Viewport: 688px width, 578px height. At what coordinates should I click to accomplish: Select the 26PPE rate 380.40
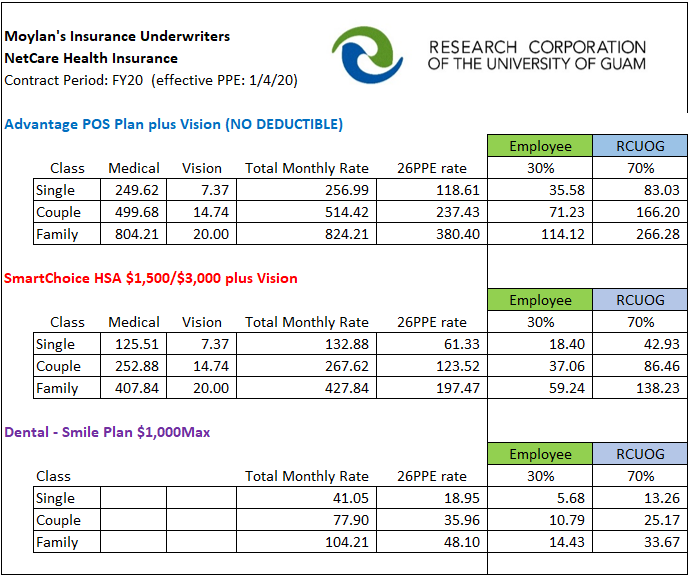[432, 234]
